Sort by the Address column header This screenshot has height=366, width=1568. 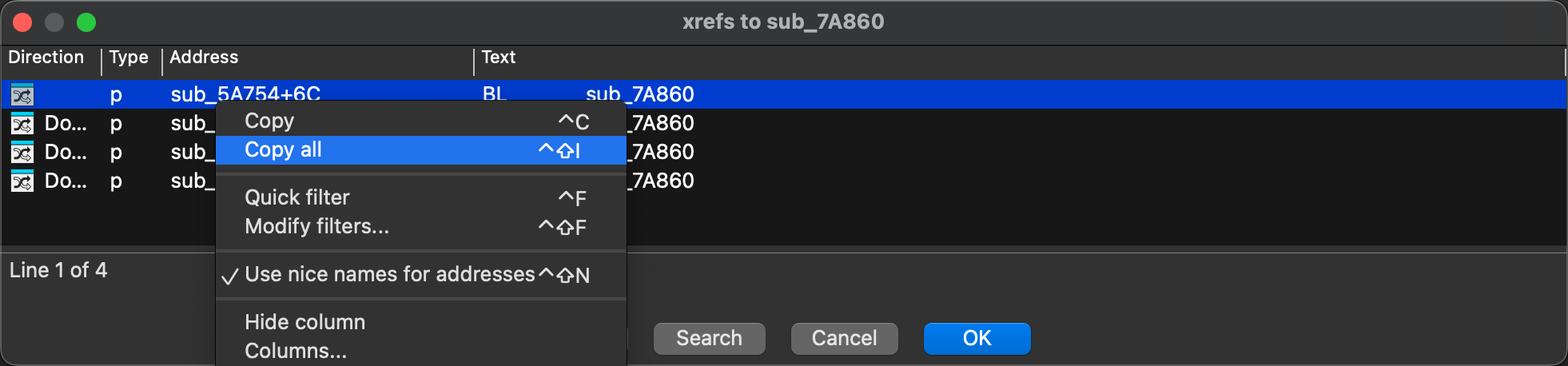204,58
